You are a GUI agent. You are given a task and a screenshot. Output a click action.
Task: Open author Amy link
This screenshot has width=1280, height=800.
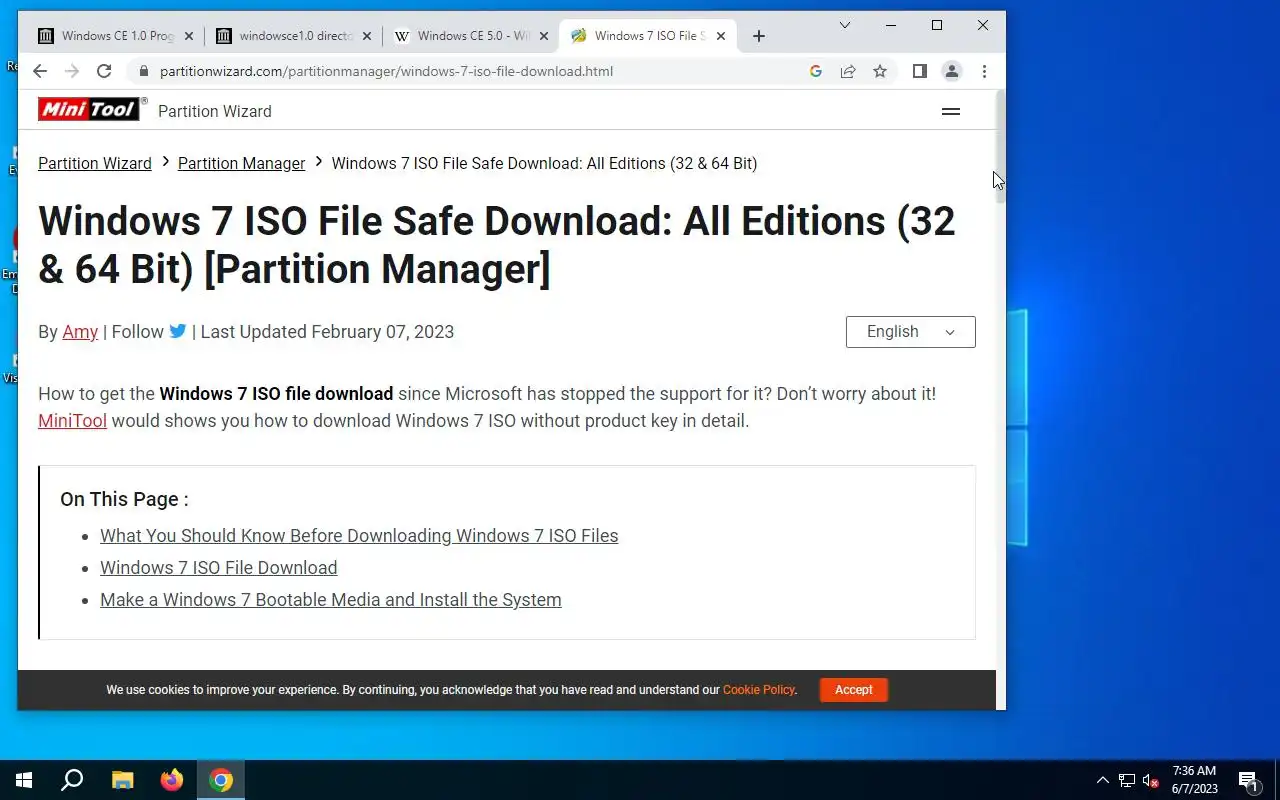[80, 332]
